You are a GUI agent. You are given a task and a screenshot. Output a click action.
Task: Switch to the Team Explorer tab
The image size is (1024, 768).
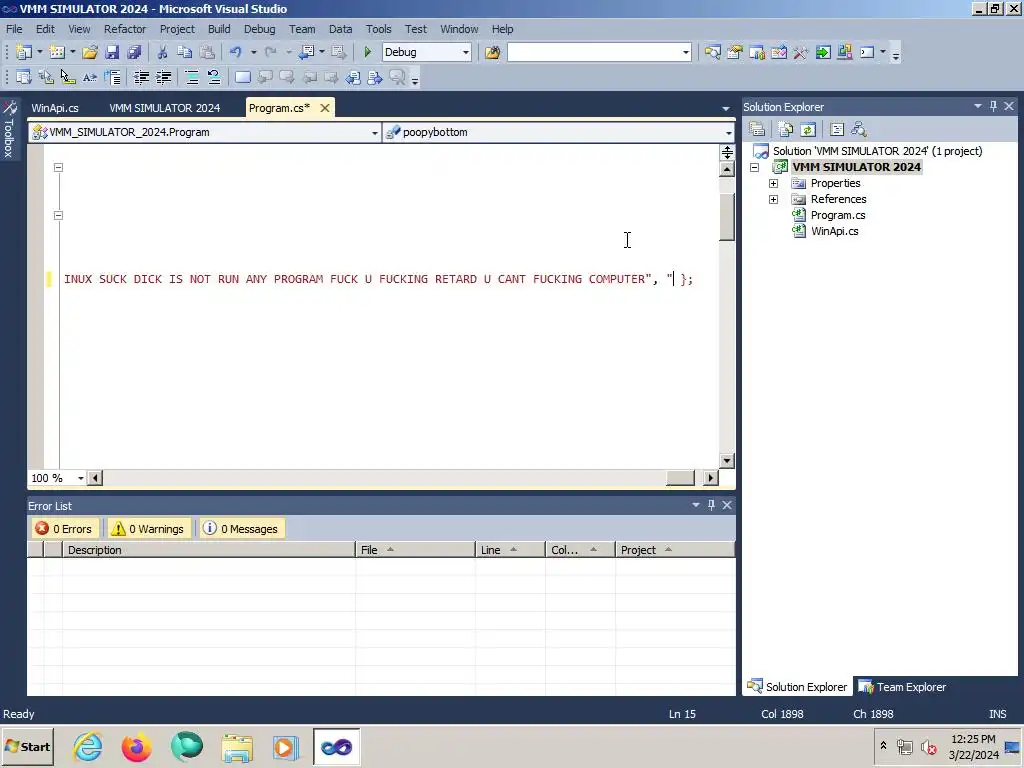[903, 687]
